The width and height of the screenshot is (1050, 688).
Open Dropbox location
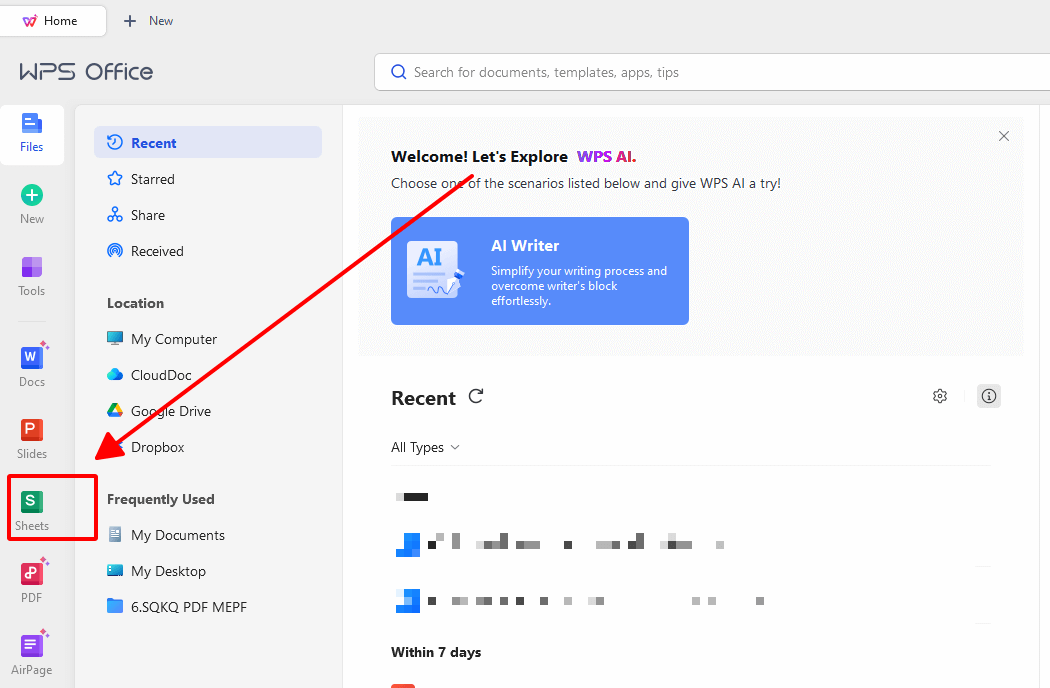click(x=208, y=448)
